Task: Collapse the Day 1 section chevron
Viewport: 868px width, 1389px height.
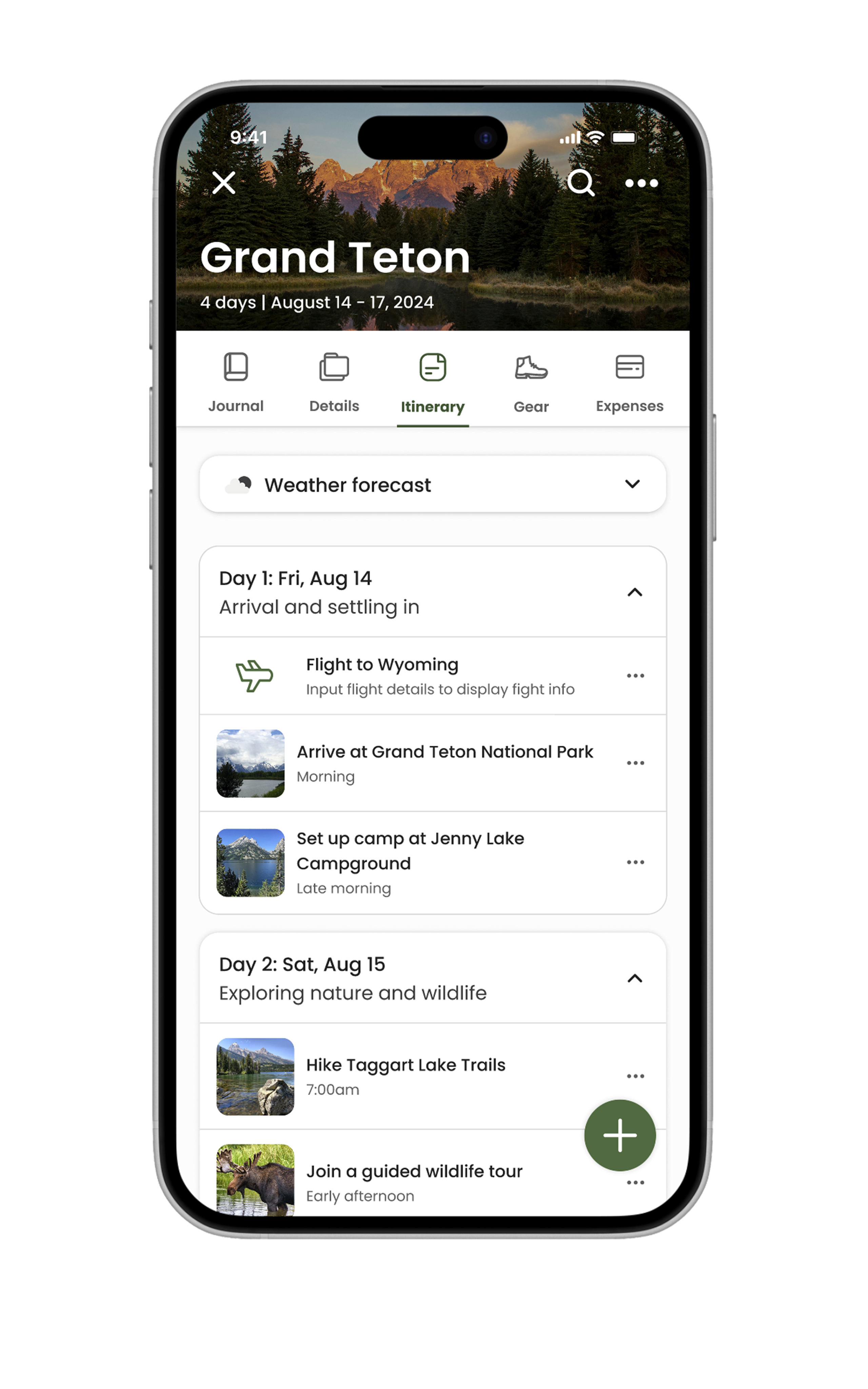Action: pos(635,592)
